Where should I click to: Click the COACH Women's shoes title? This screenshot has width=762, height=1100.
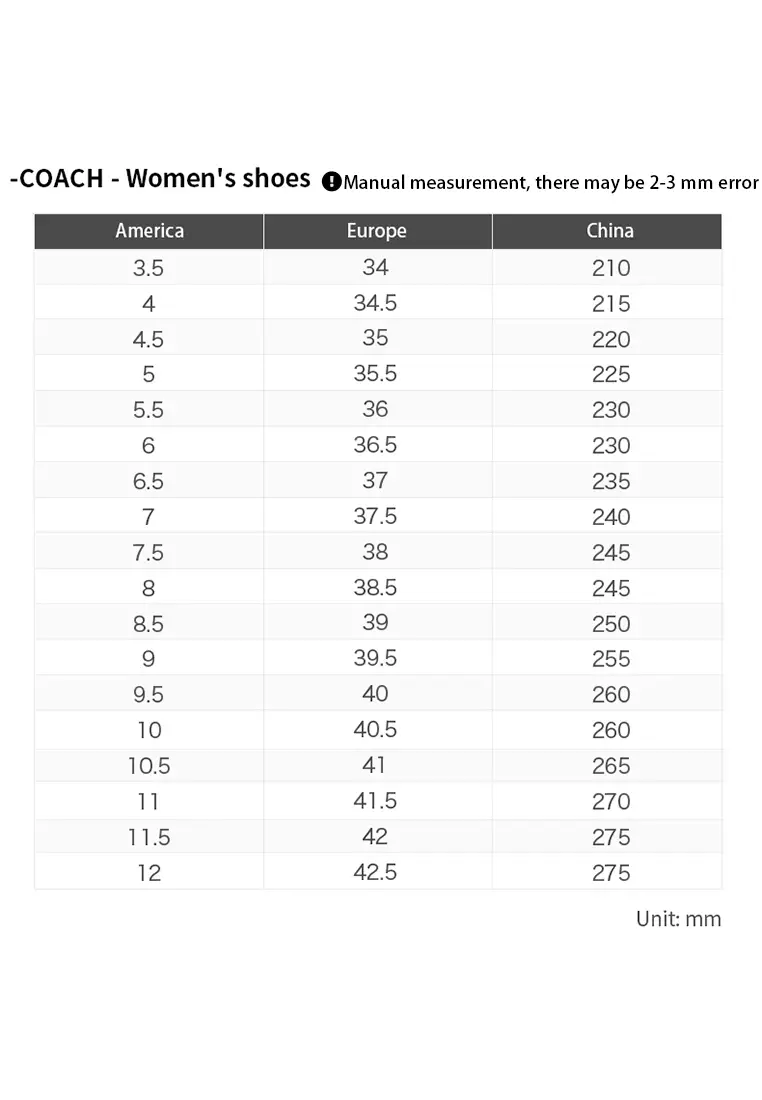pos(160,179)
